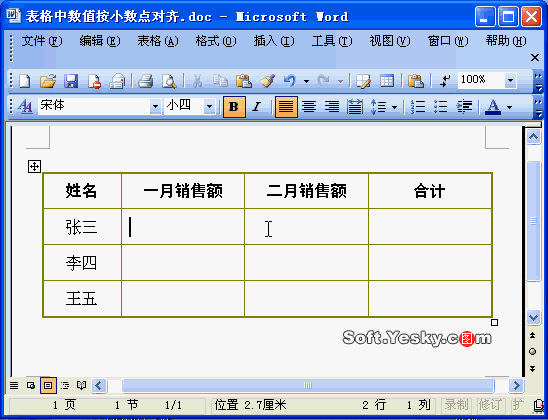This screenshot has height=420, width=548.
Task: Expand Formatting toolbar options chevron
Action: [x=538, y=107]
